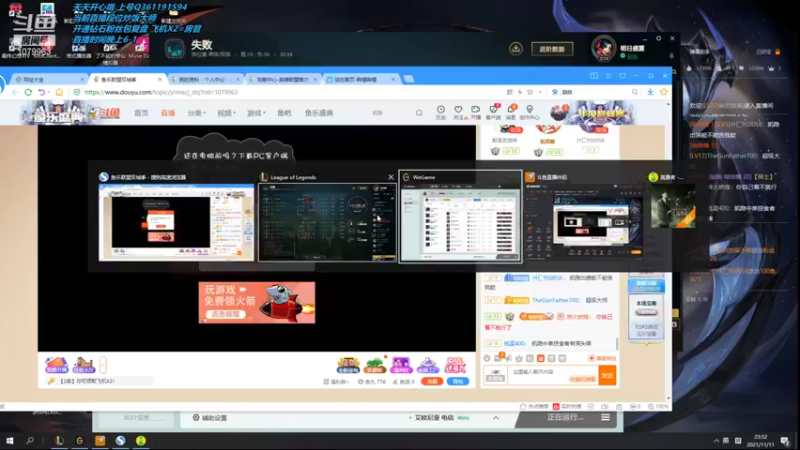Click the taskbar clock showing 23:52
This screenshot has width=800, height=450.
point(760,440)
